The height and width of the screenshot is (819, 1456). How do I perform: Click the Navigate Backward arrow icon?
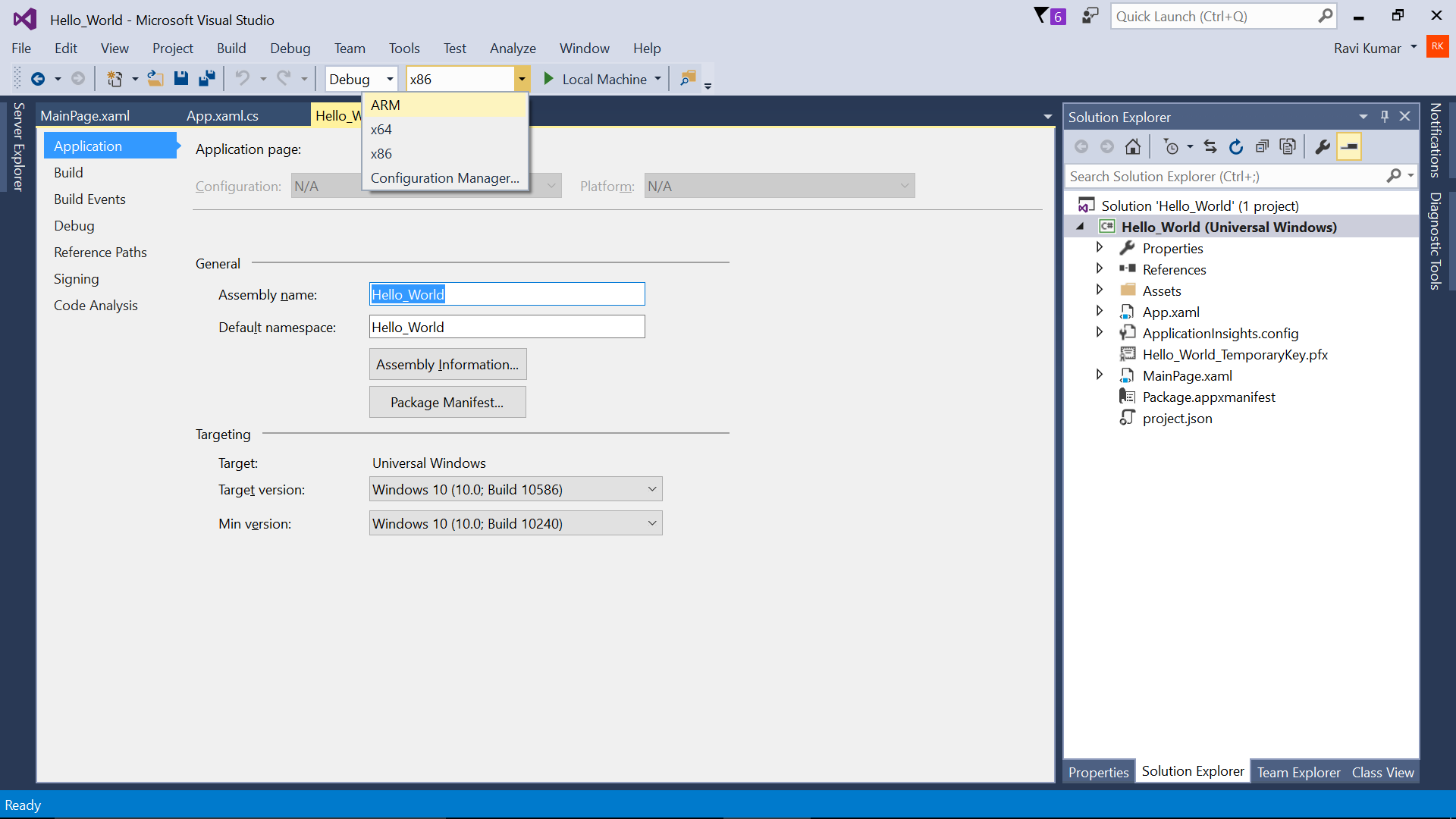coord(37,79)
